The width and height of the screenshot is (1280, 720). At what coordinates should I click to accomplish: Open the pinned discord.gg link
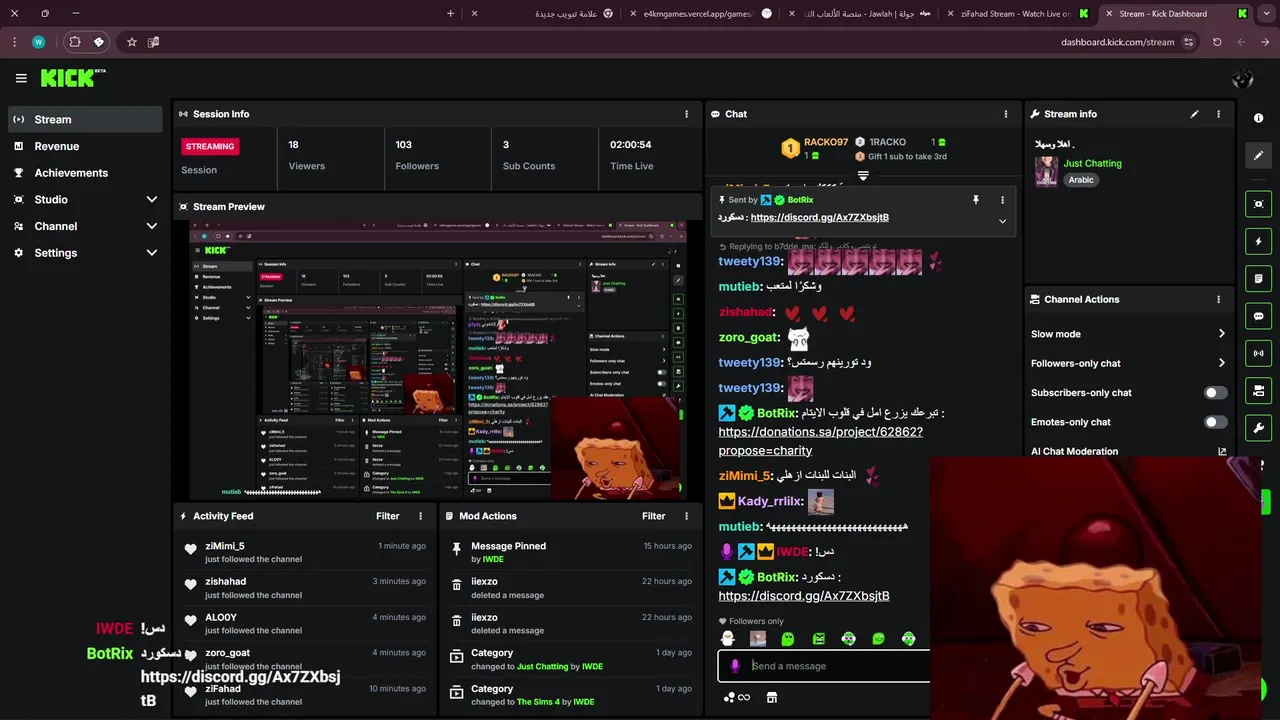pos(819,217)
